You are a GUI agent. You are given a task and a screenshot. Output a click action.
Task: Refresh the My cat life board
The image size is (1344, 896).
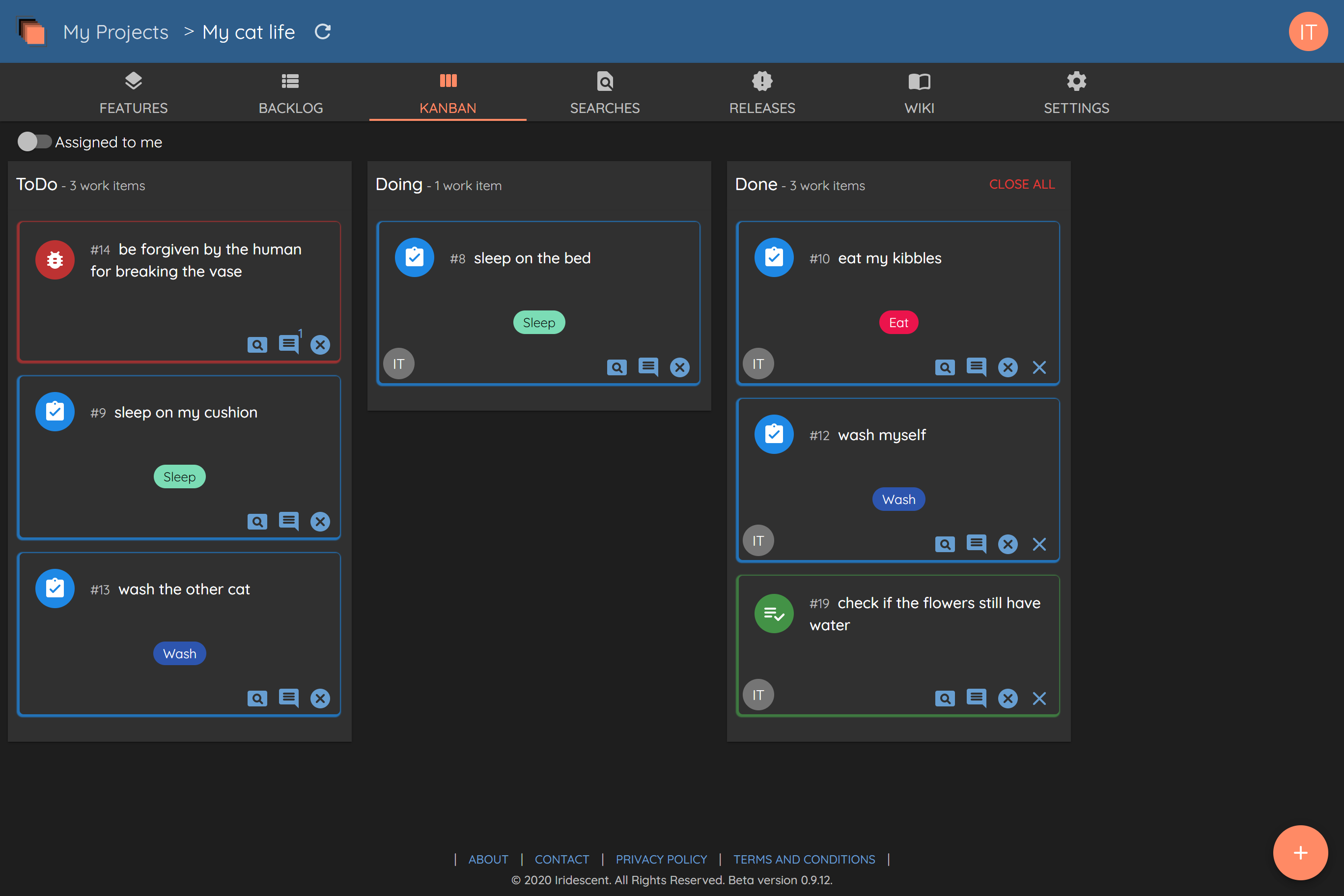point(322,31)
